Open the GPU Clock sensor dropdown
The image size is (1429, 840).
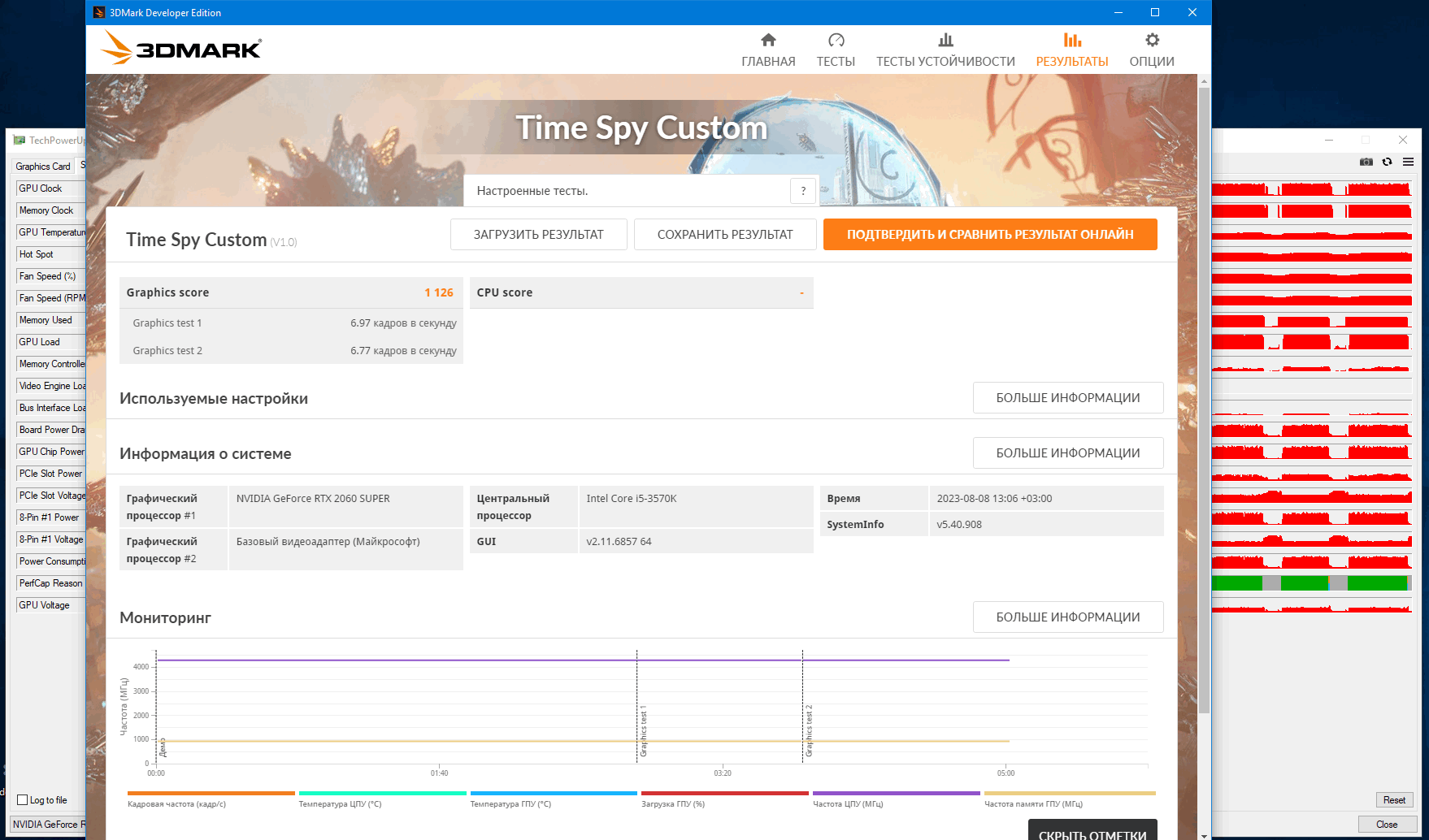pyautogui.click(x=50, y=188)
